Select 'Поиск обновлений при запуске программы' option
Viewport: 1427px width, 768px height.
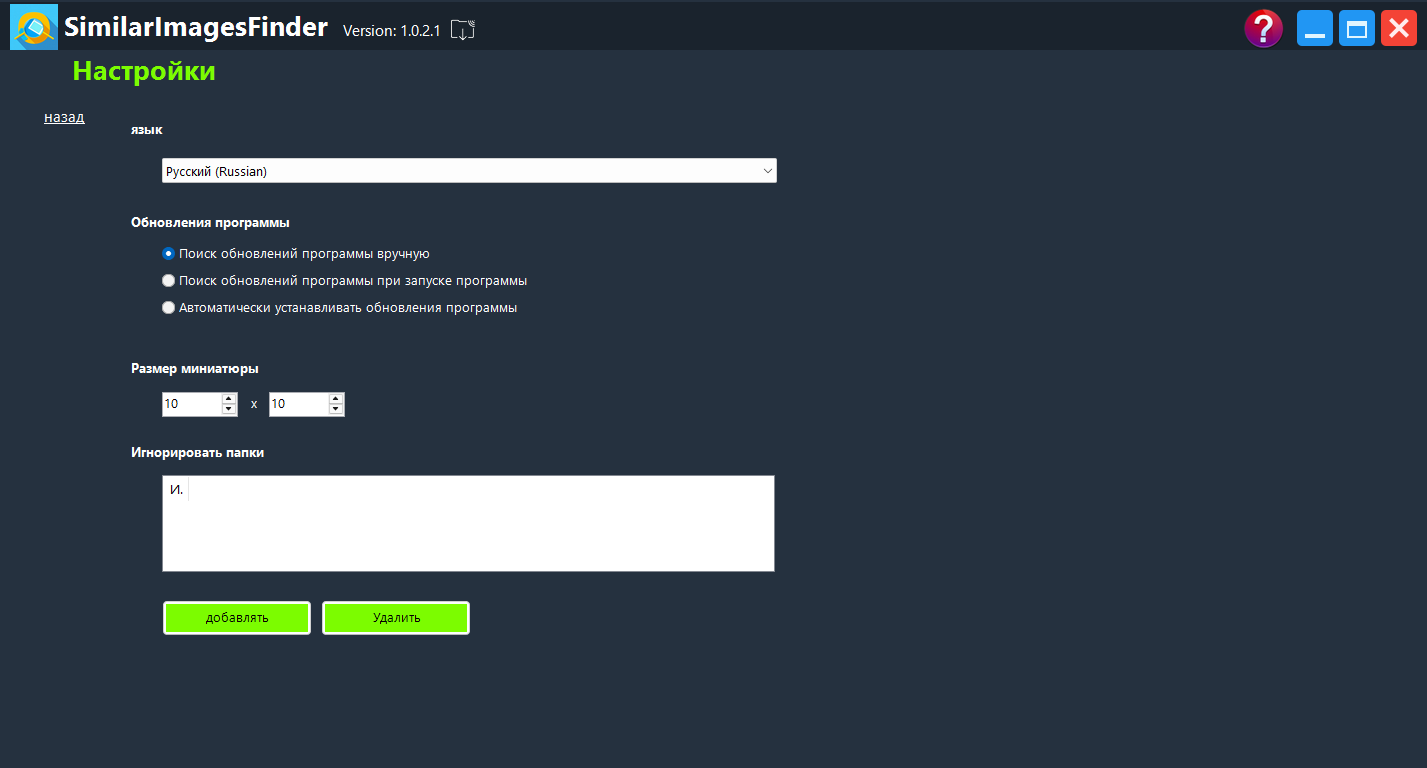pyautogui.click(x=168, y=281)
